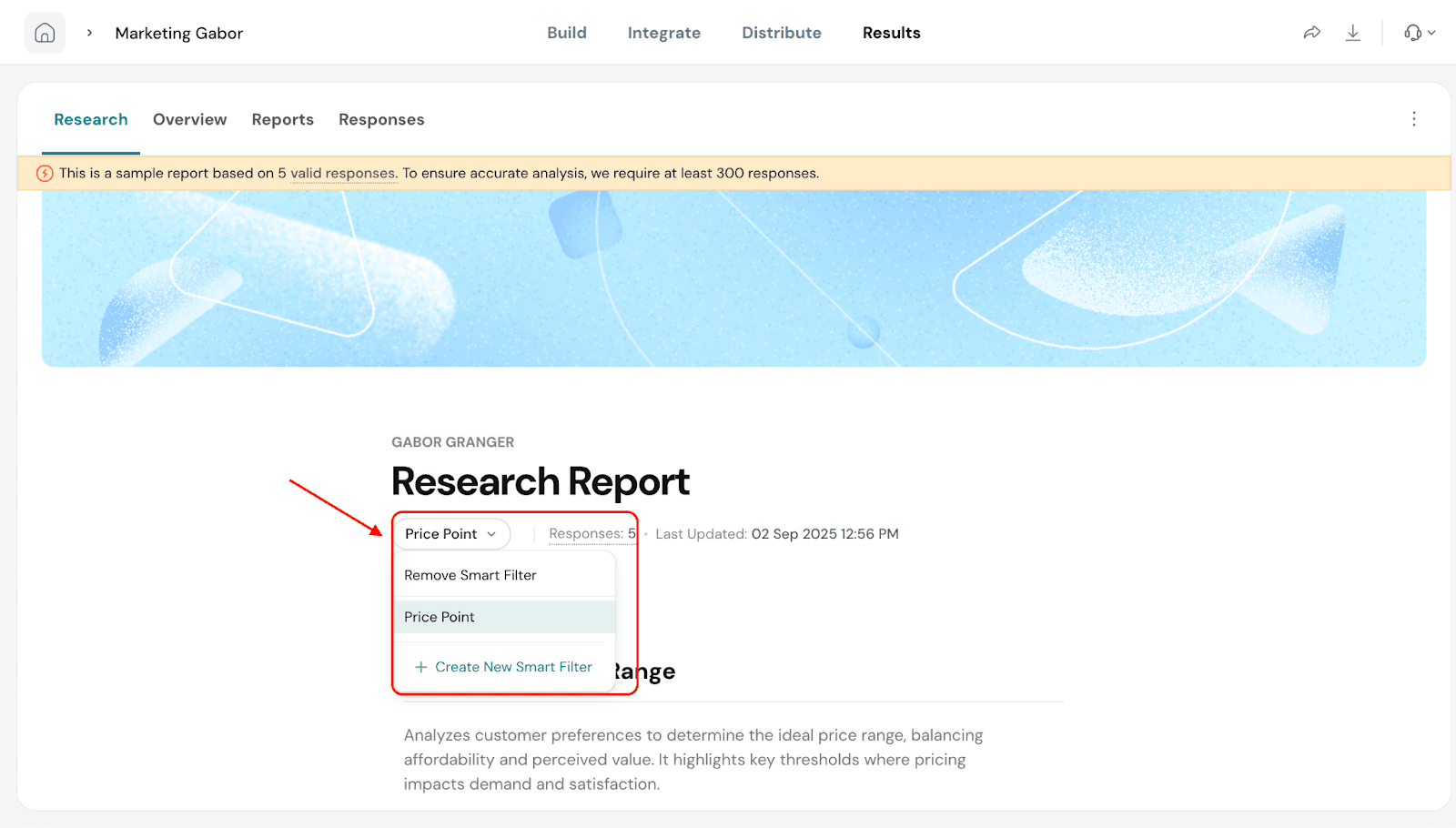
Task: Go to the Responses tab
Action: click(x=381, y=119)
